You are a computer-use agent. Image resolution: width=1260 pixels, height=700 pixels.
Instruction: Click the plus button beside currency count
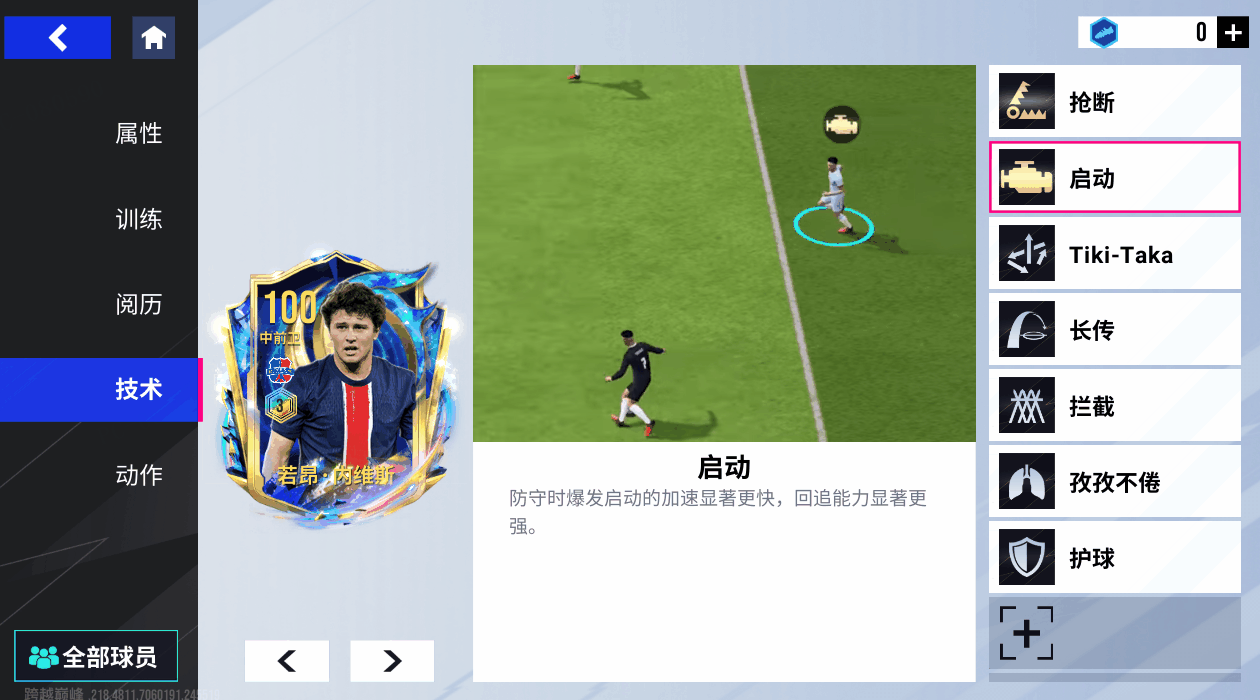point(1232,32)
